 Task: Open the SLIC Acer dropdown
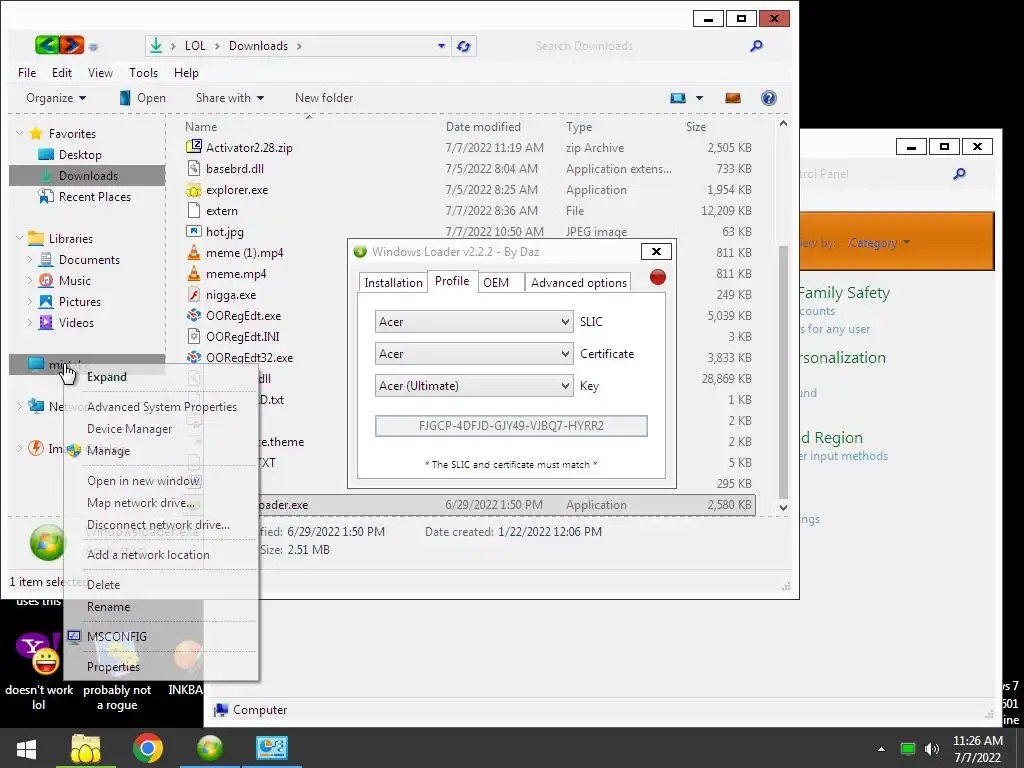pyautogui.click(x=474, y=322)
